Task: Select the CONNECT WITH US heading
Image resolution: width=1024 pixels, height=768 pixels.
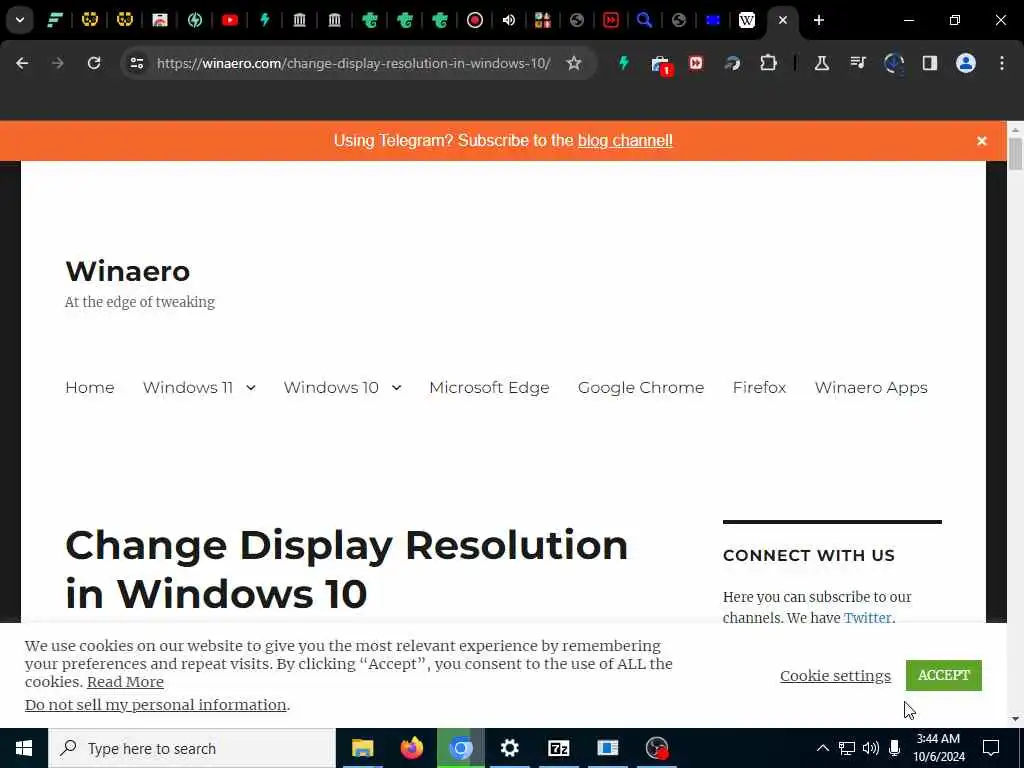Action: coord(808,556)
